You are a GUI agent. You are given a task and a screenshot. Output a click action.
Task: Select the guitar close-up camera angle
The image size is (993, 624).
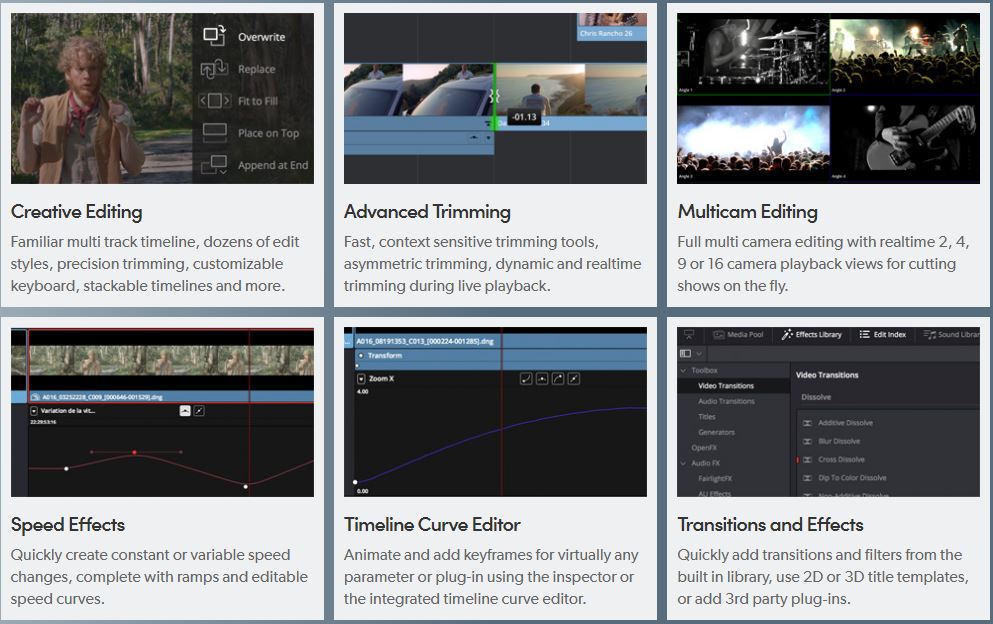pos(904,143)
